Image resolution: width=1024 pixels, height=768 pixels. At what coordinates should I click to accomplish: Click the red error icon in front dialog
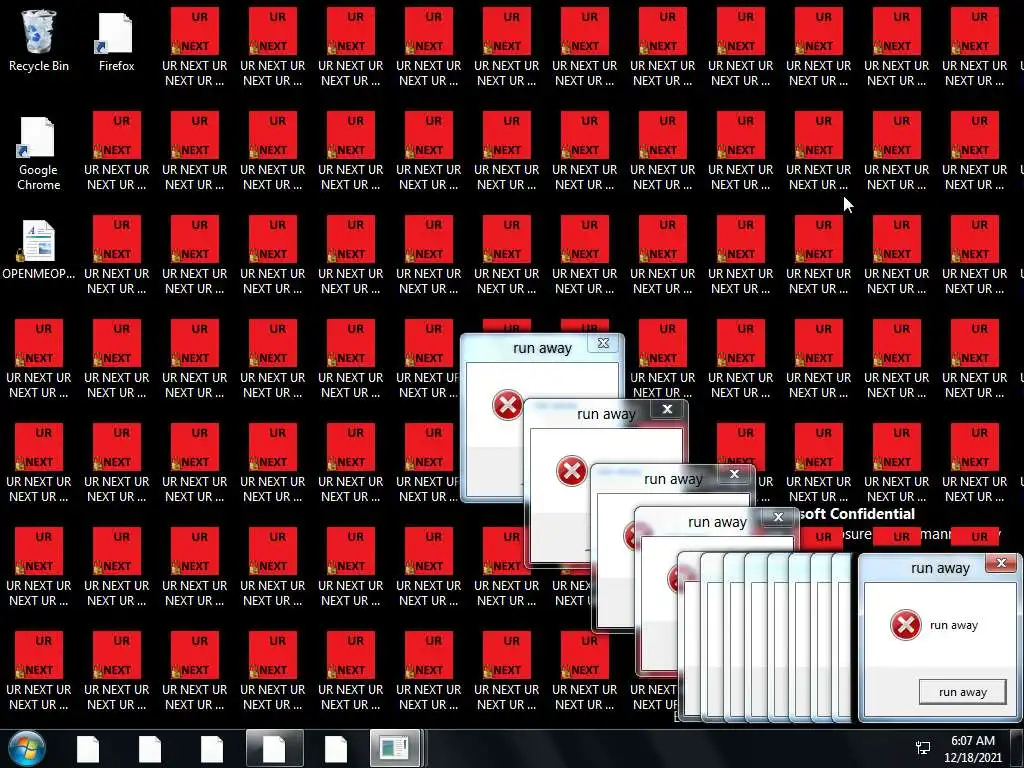point(906,625)
